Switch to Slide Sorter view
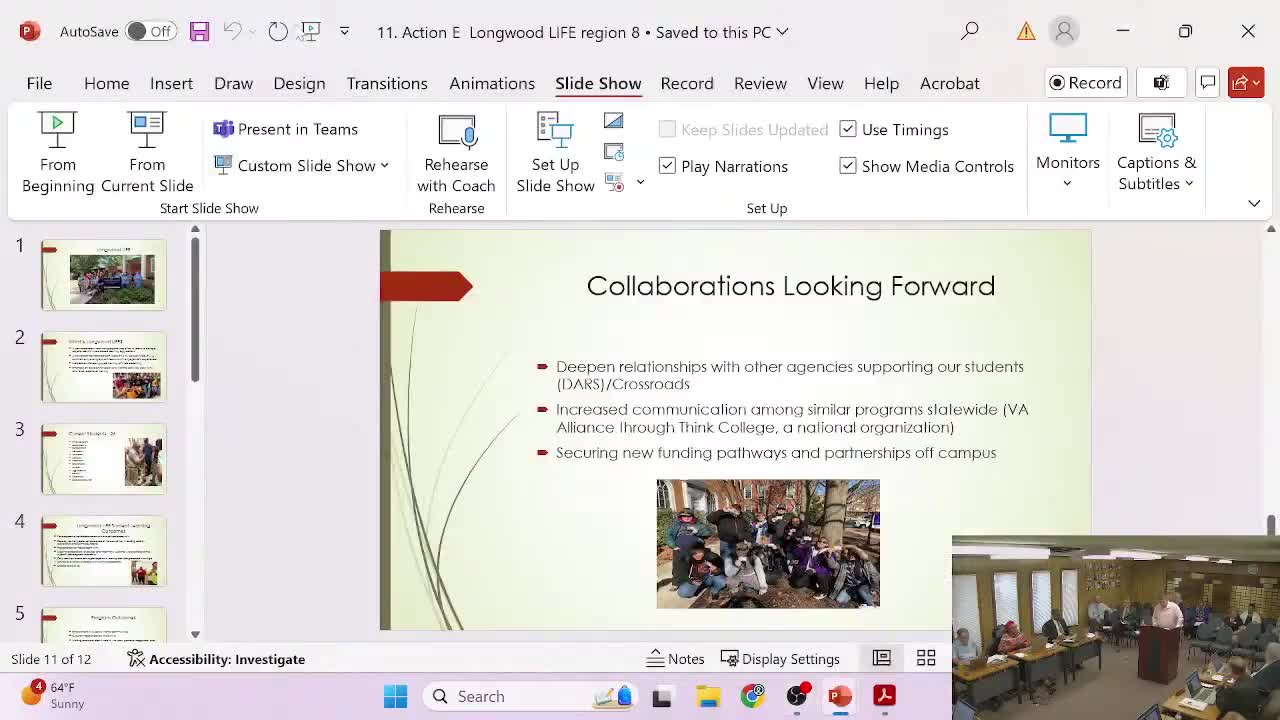The width and height of the screenshot is (1280, 720). coord(926,658)
